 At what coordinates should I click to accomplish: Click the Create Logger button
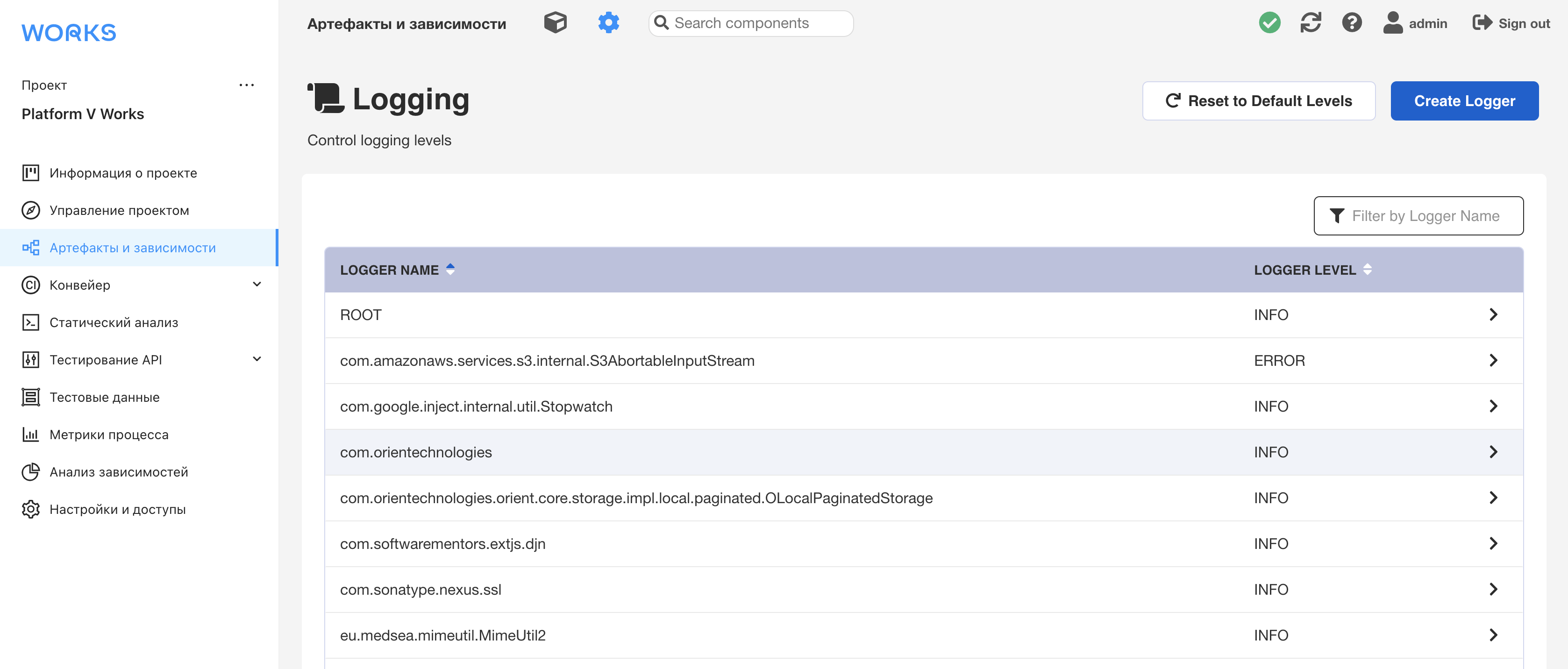[1464, 101]
